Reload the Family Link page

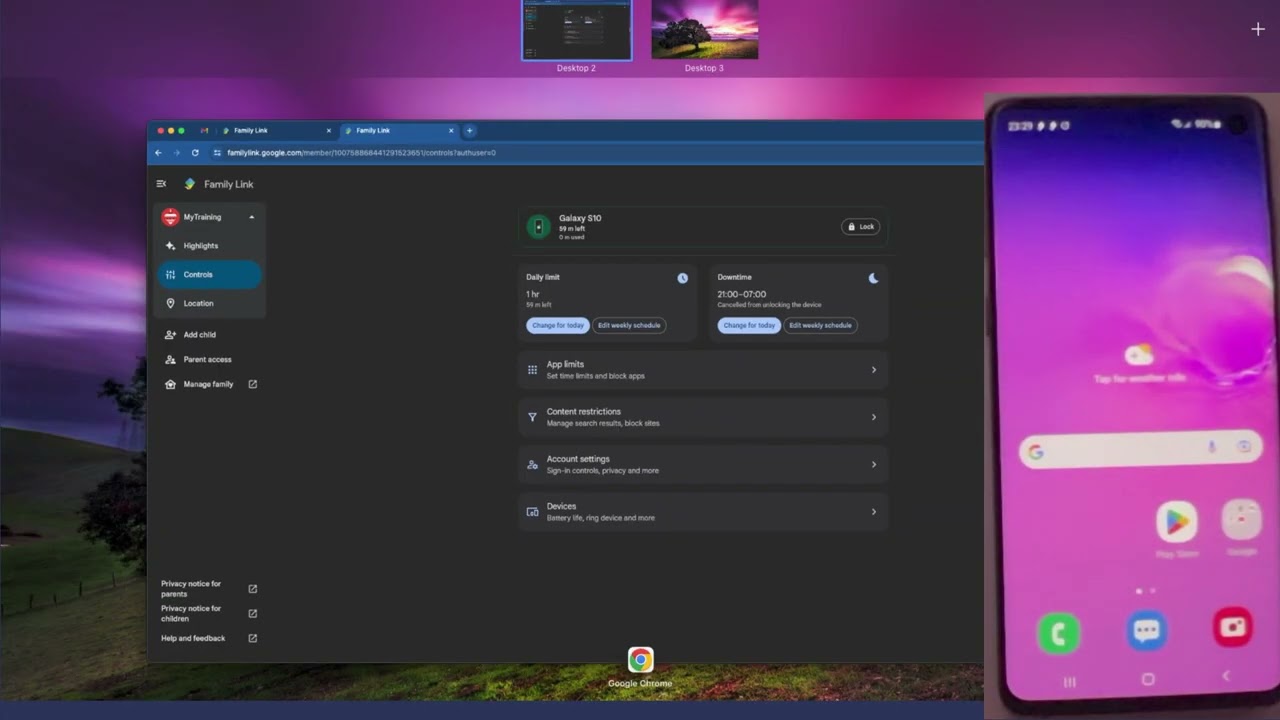pos(195,153)
